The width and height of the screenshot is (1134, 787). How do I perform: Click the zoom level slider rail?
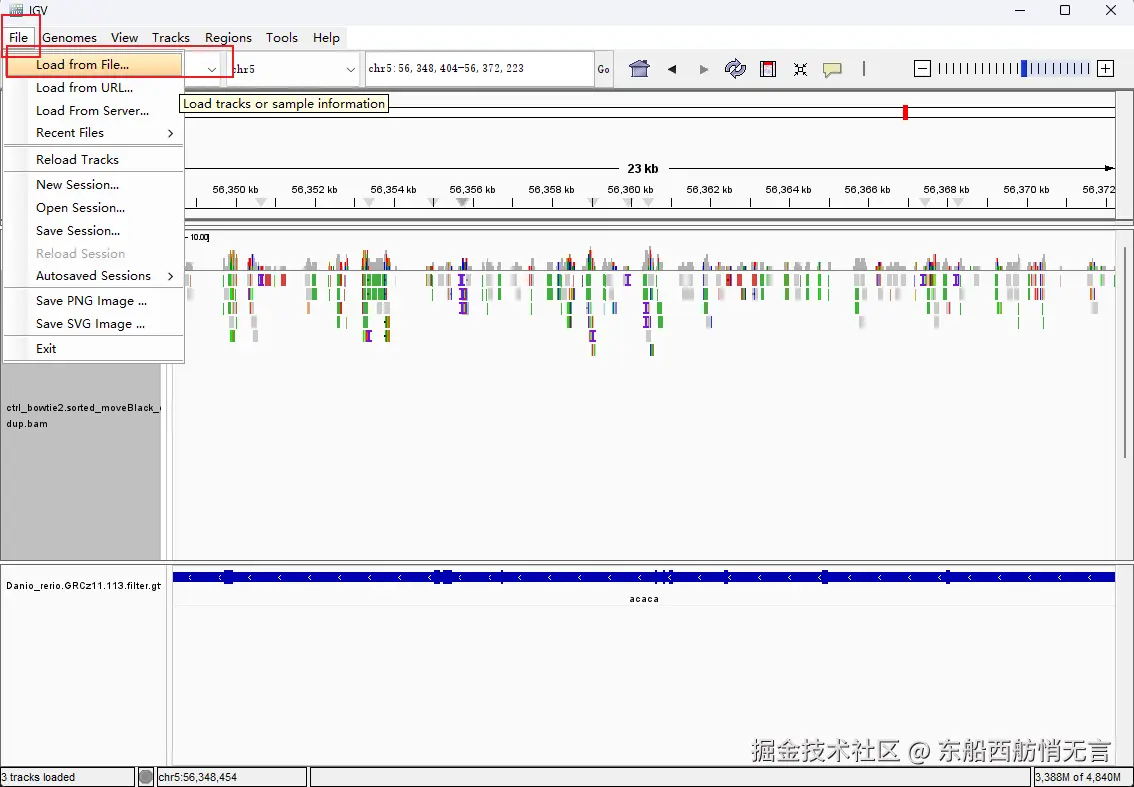tap(1014, 69)
